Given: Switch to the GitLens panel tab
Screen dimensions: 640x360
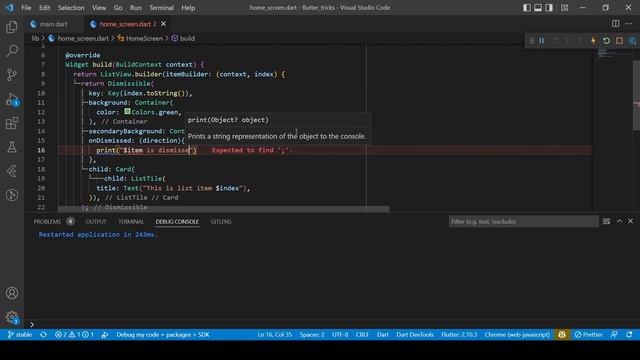Looking at the screenshot, I should 221,222.
